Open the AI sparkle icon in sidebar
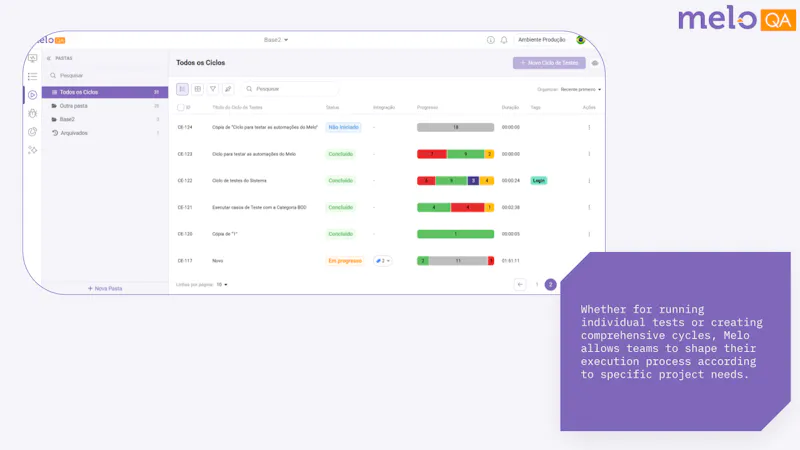 (x=33, y=150)
